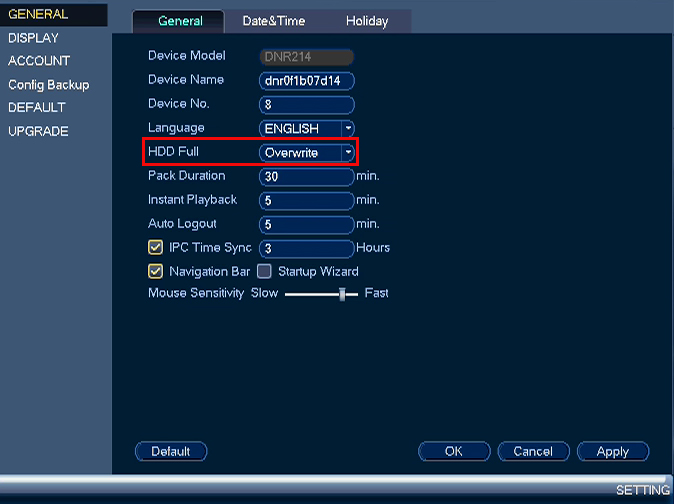Click the greyed Device Model field
Image resolution: width=674 pixels, height=504 pixels.
307,57
